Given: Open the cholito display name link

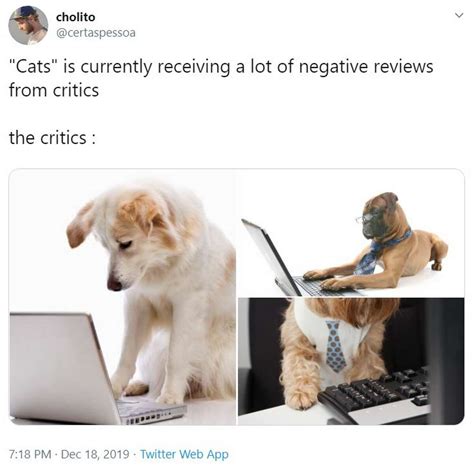Looking at the screenshot, I should tap(76, 17).
